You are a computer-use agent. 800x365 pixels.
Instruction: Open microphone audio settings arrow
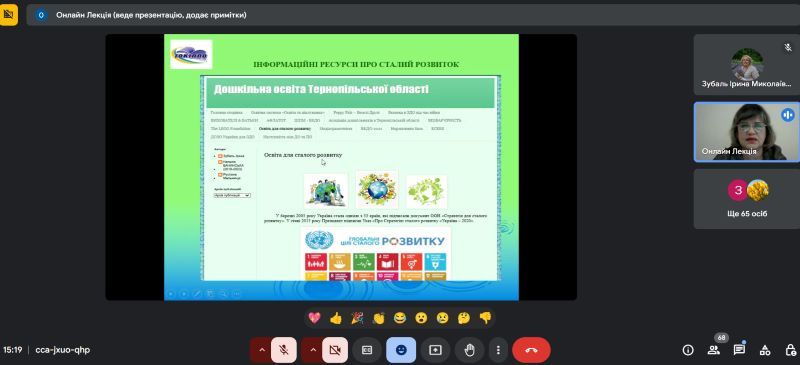pyautogui.click(x=261, y=350)
